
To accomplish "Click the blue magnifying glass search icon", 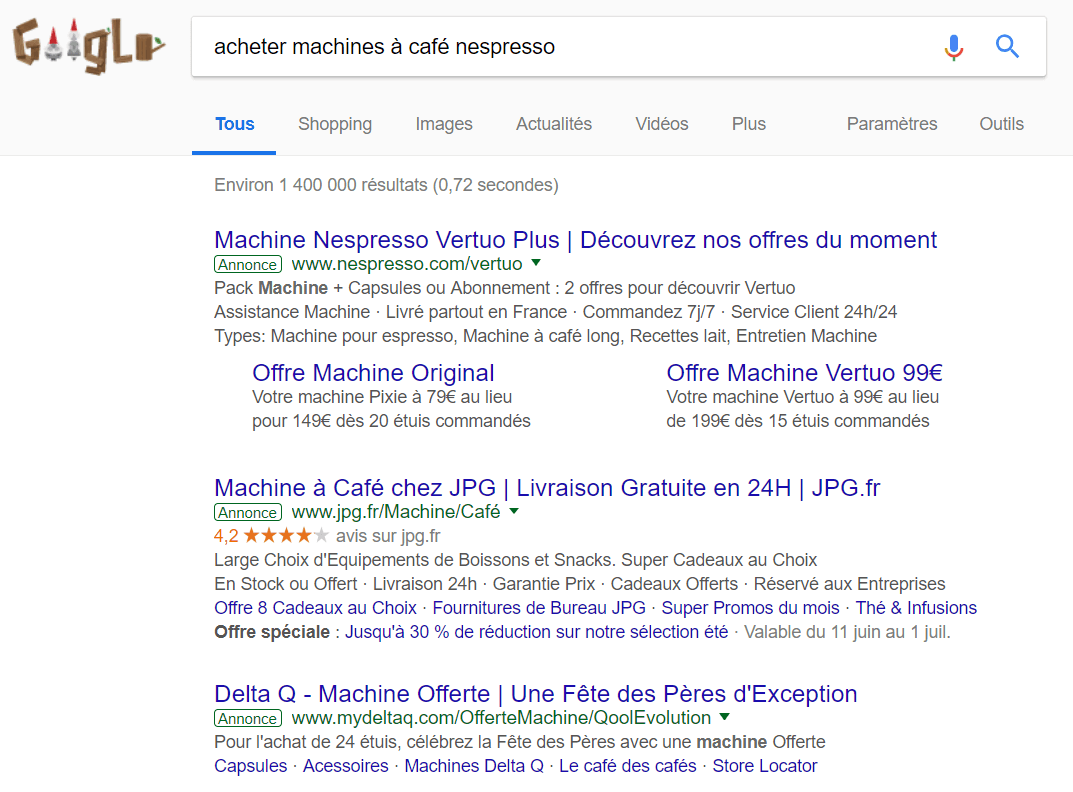I will tap(1007, 47).
